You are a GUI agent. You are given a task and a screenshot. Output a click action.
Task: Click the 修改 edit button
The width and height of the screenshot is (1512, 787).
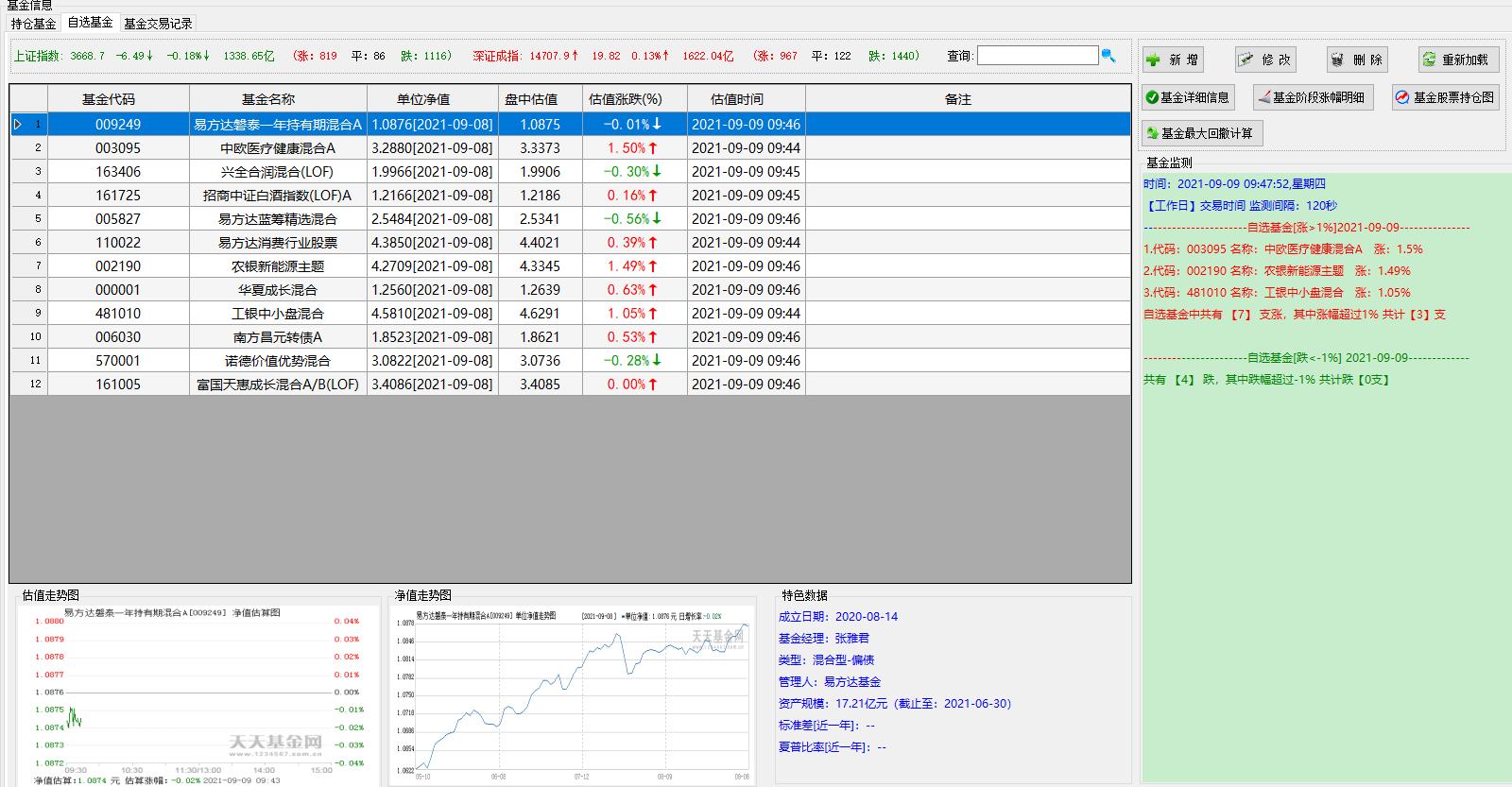pyautogui.click(x=1265, y=60)
